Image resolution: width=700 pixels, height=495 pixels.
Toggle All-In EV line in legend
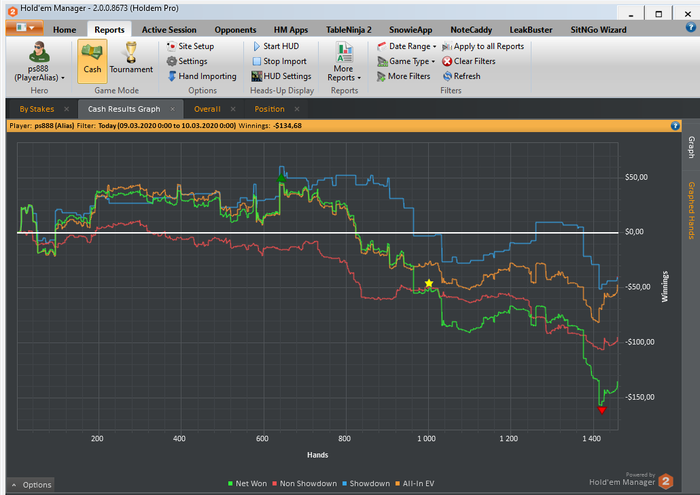(415, 483)
